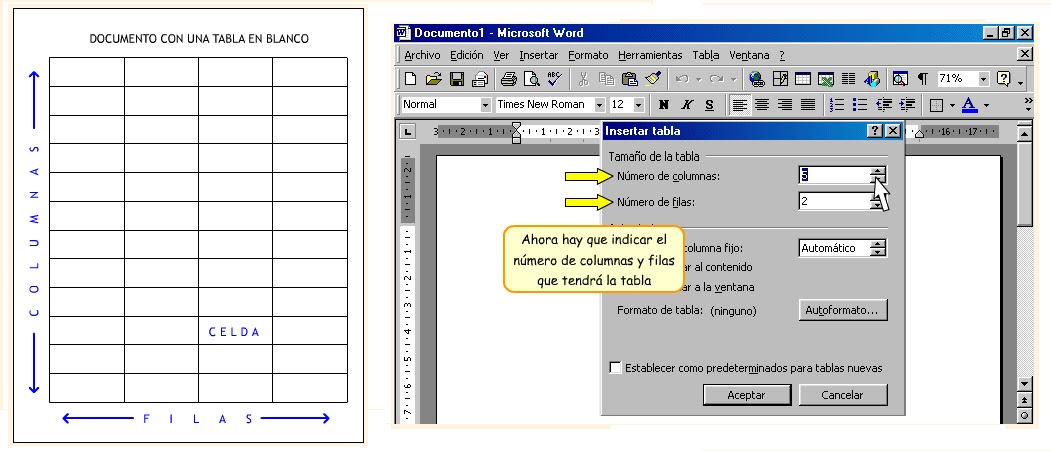The width and height of the screenshot is (1051, 451).
Task: Expand more formatting toolbar buttons chevron
Action: (x=1029, y=105)
